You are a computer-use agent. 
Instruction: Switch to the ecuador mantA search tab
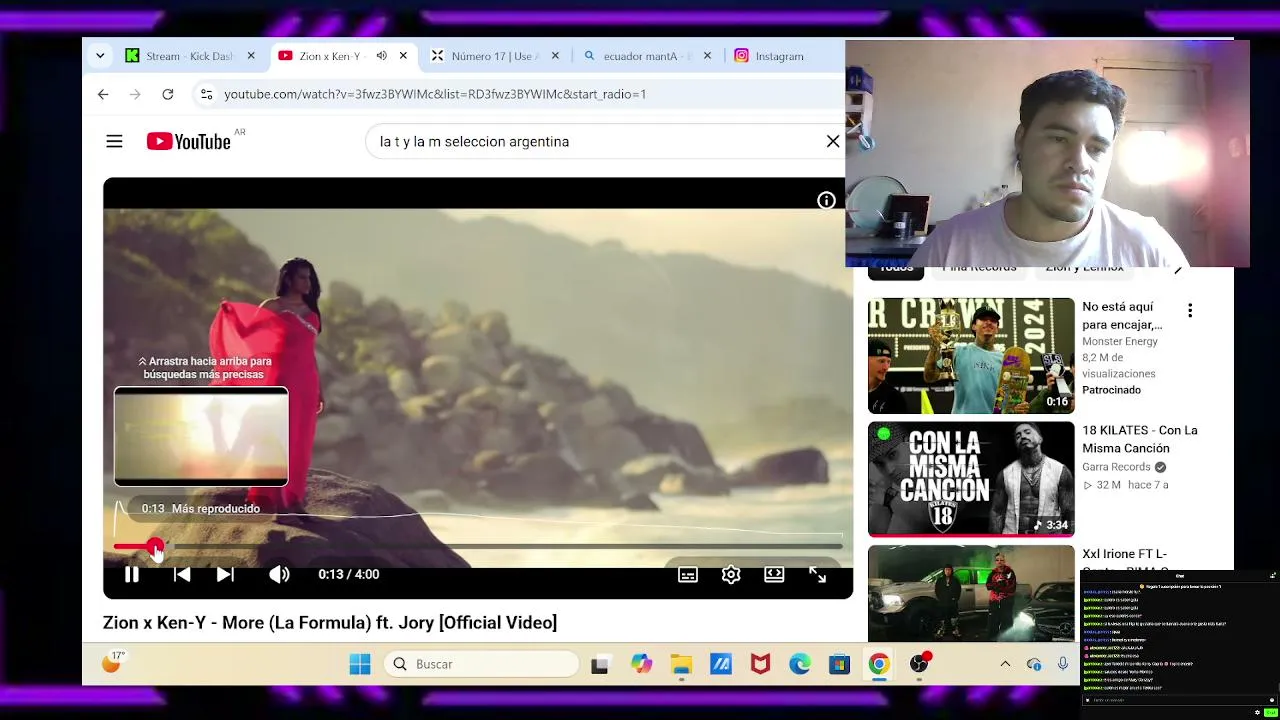pos(647,56)
